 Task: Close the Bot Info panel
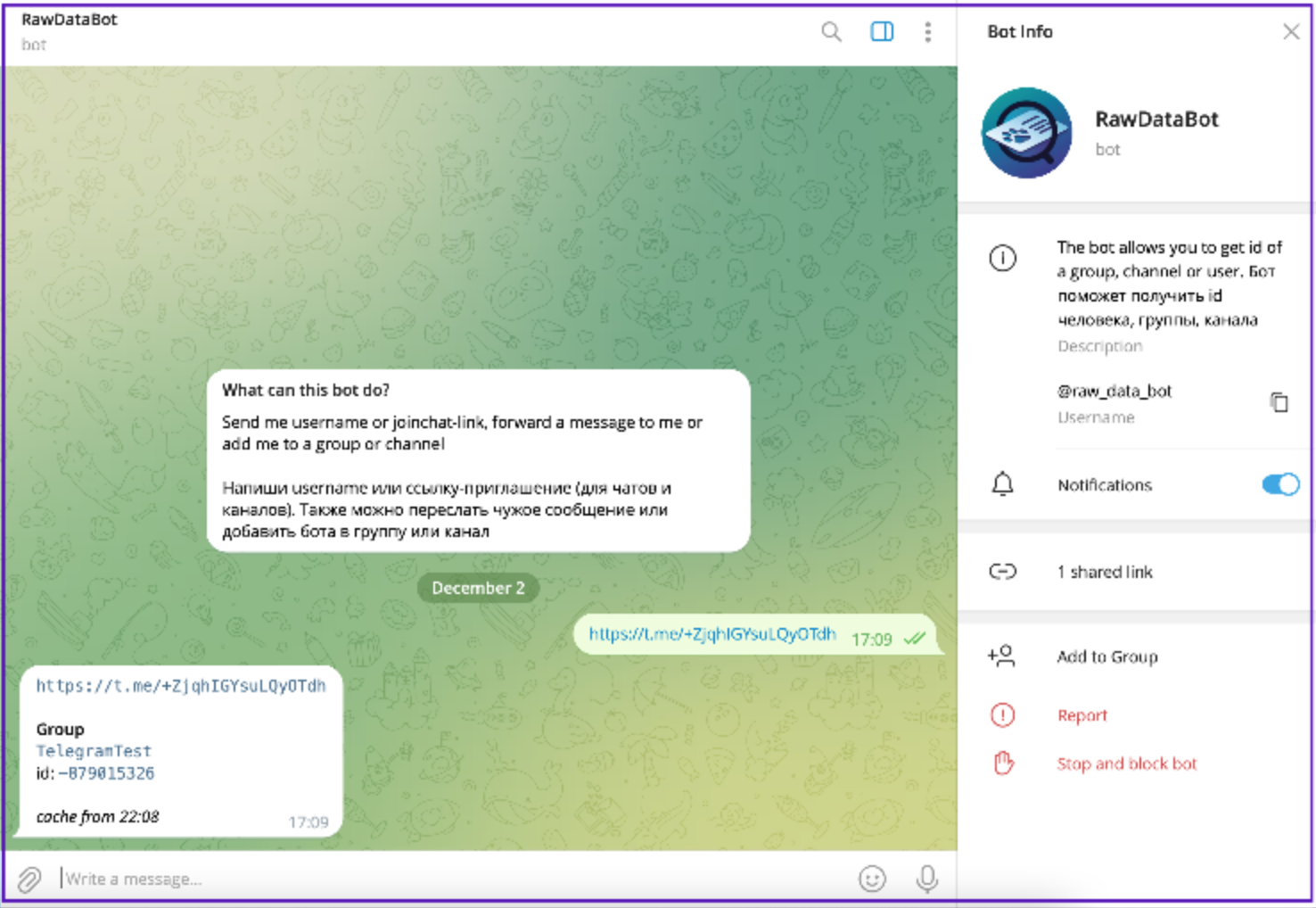click(1290, 32)
